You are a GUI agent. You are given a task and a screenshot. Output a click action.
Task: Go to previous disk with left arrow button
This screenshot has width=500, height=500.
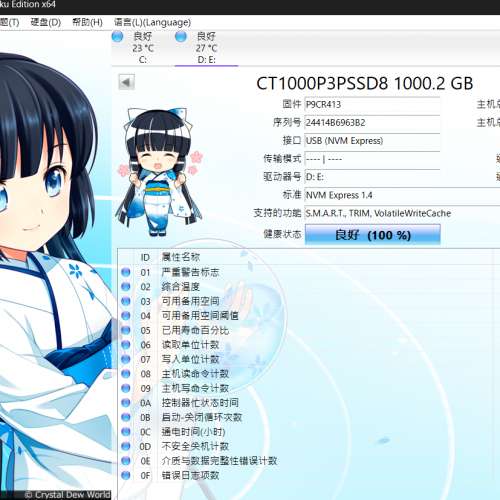127,82
